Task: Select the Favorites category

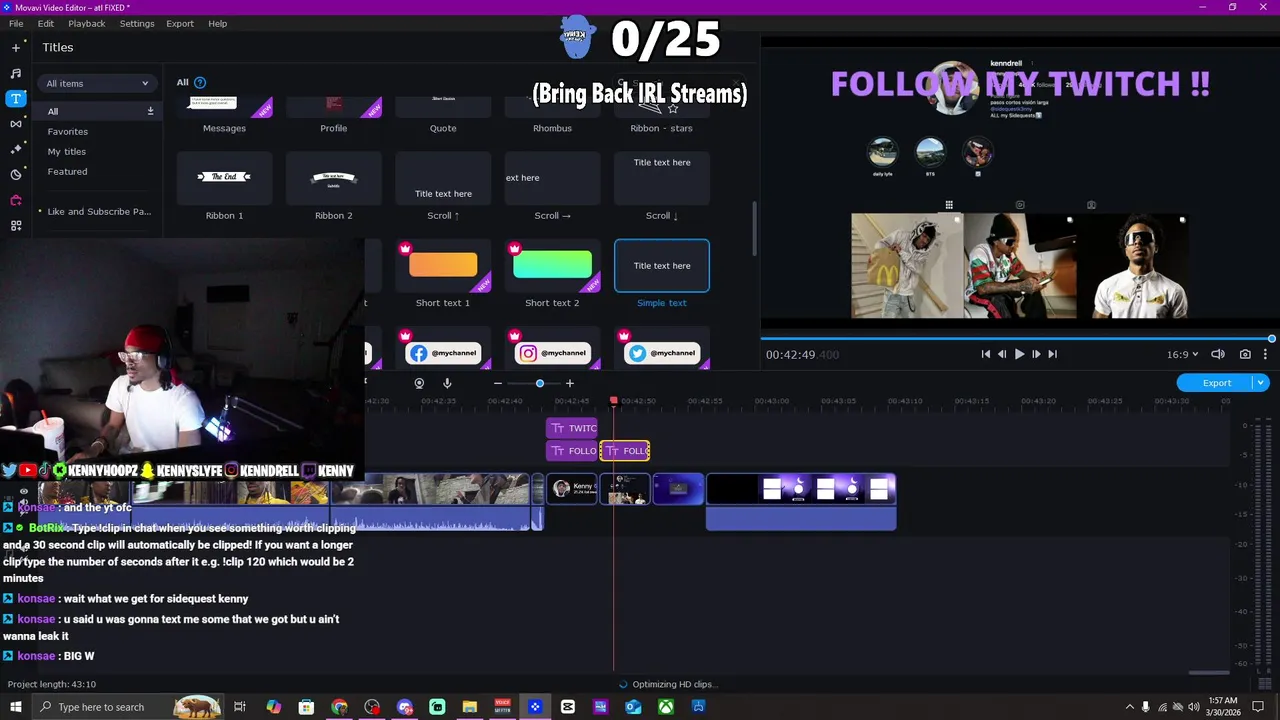Action: coord(68,131)
